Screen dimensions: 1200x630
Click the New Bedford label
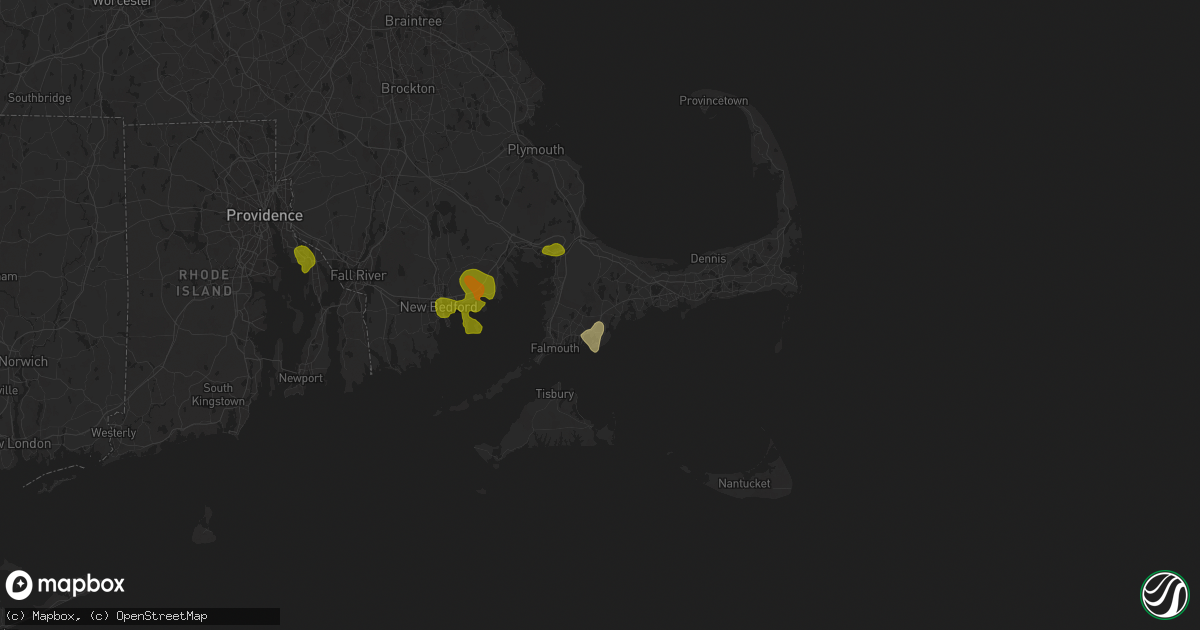(438, 307)
